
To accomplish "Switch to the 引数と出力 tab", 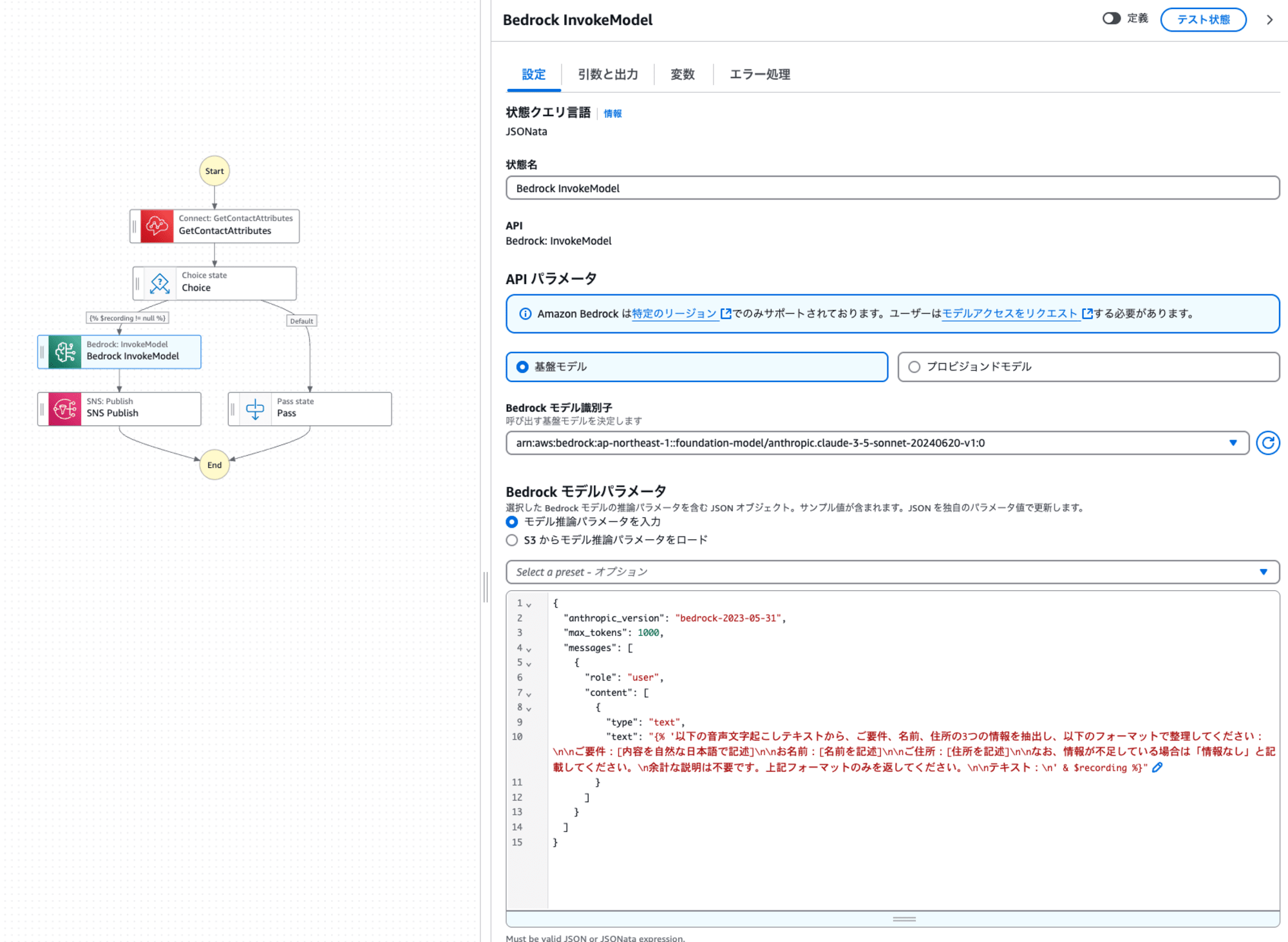I will 608,75.
